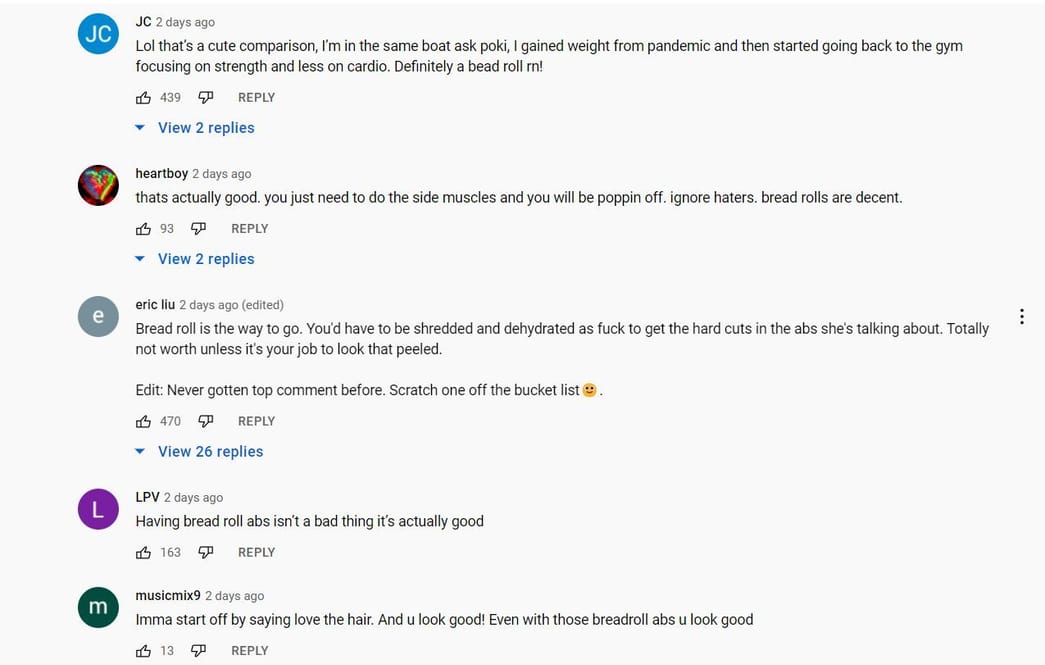Image resolution: width=1045 pixels, height=665 pixels.
Task: Dislike musicmix9's comment
Action: [x=198, y=650]
